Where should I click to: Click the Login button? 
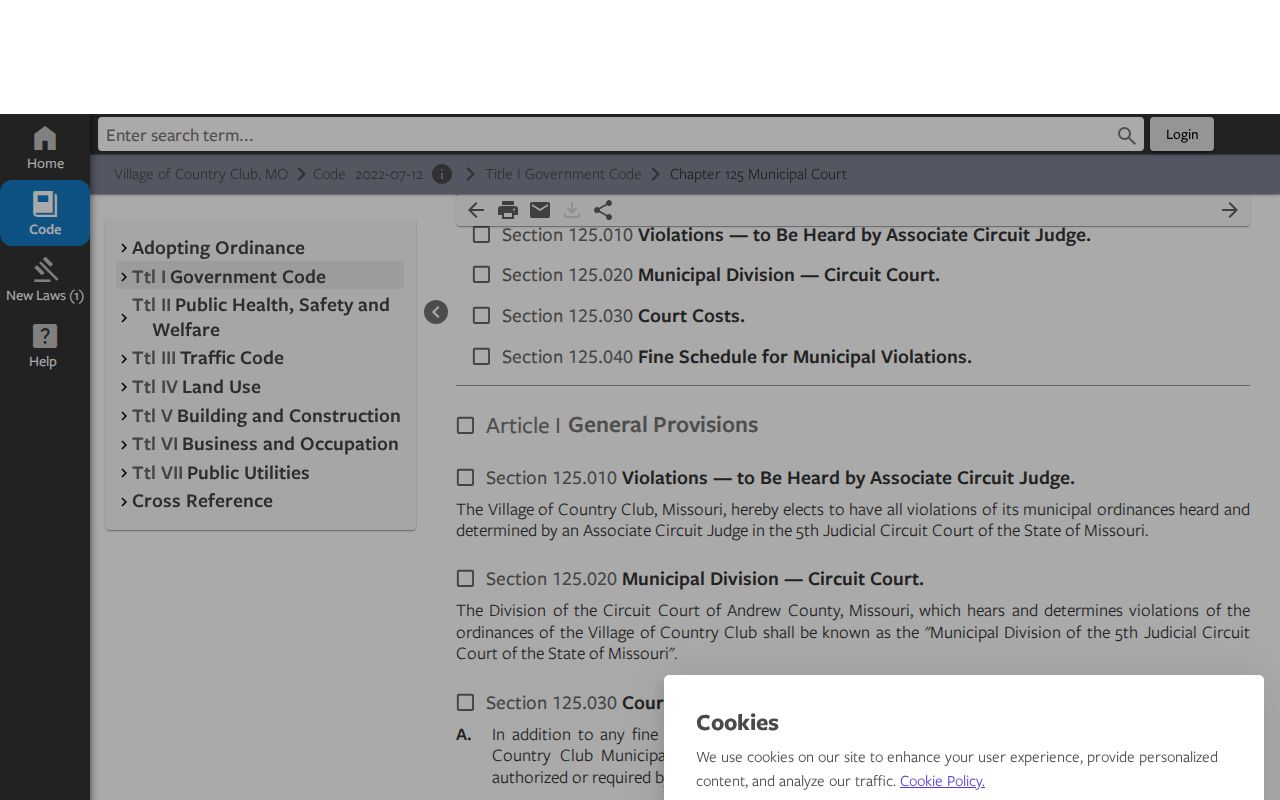(x=1182, y=134)
